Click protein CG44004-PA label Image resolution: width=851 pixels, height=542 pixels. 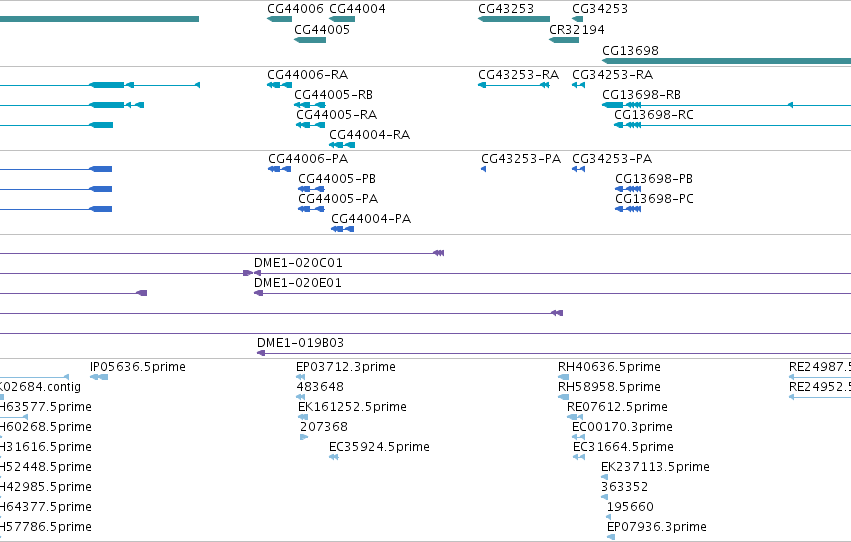point(371,219)
